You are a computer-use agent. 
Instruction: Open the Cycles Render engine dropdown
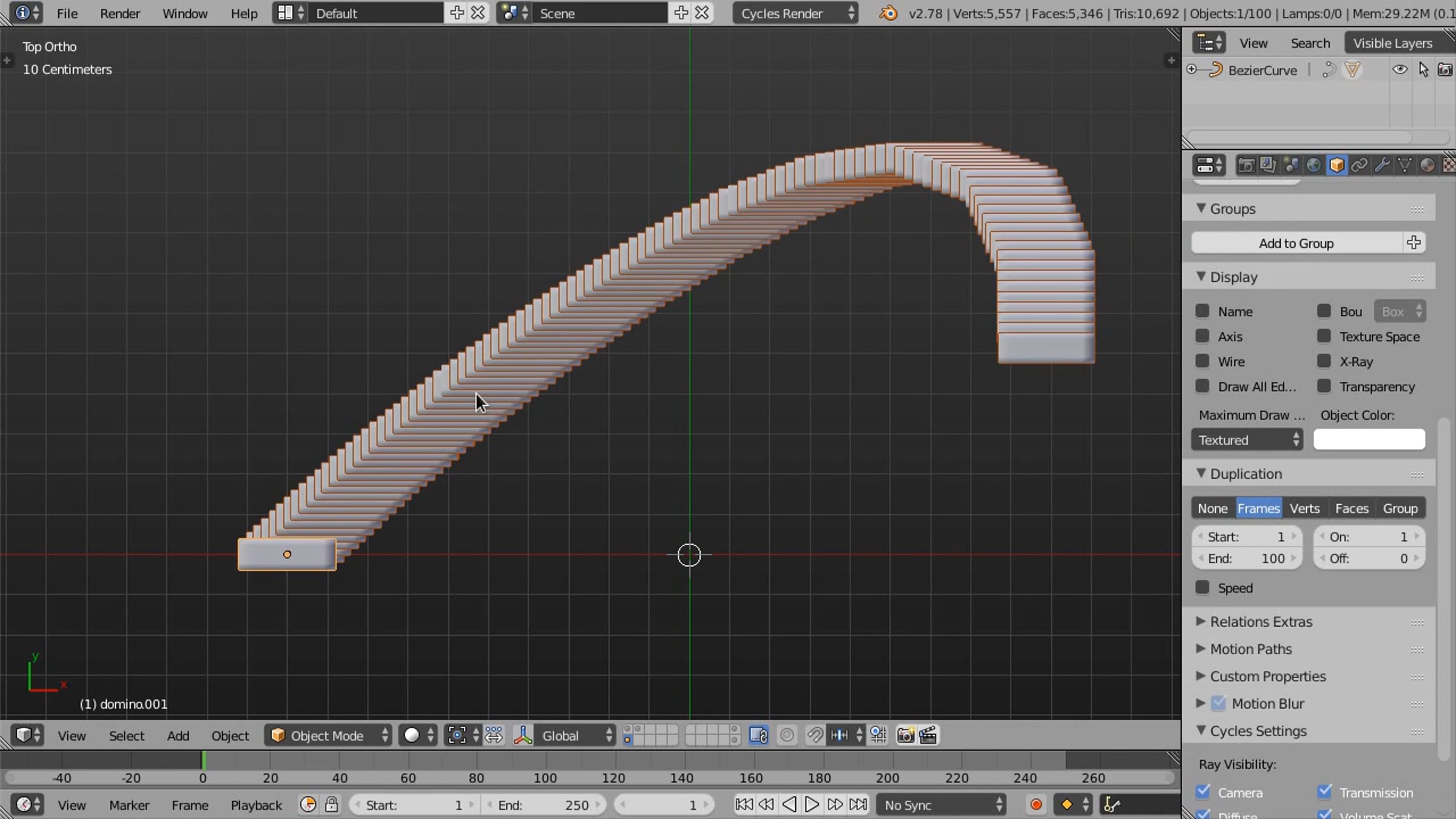point(795,13)
